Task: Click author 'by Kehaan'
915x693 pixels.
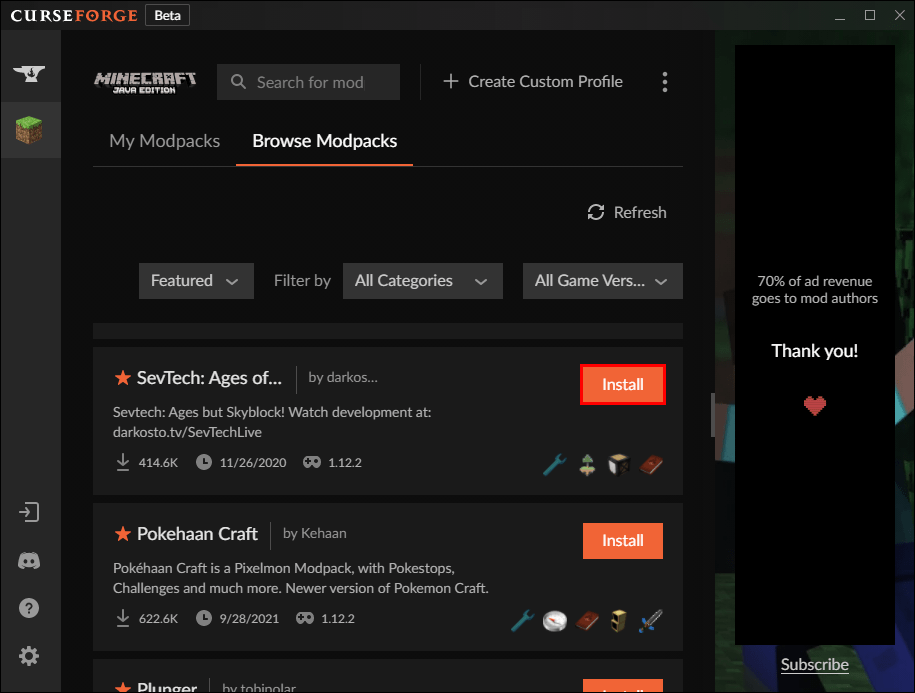Action: [x=315, y=533]
